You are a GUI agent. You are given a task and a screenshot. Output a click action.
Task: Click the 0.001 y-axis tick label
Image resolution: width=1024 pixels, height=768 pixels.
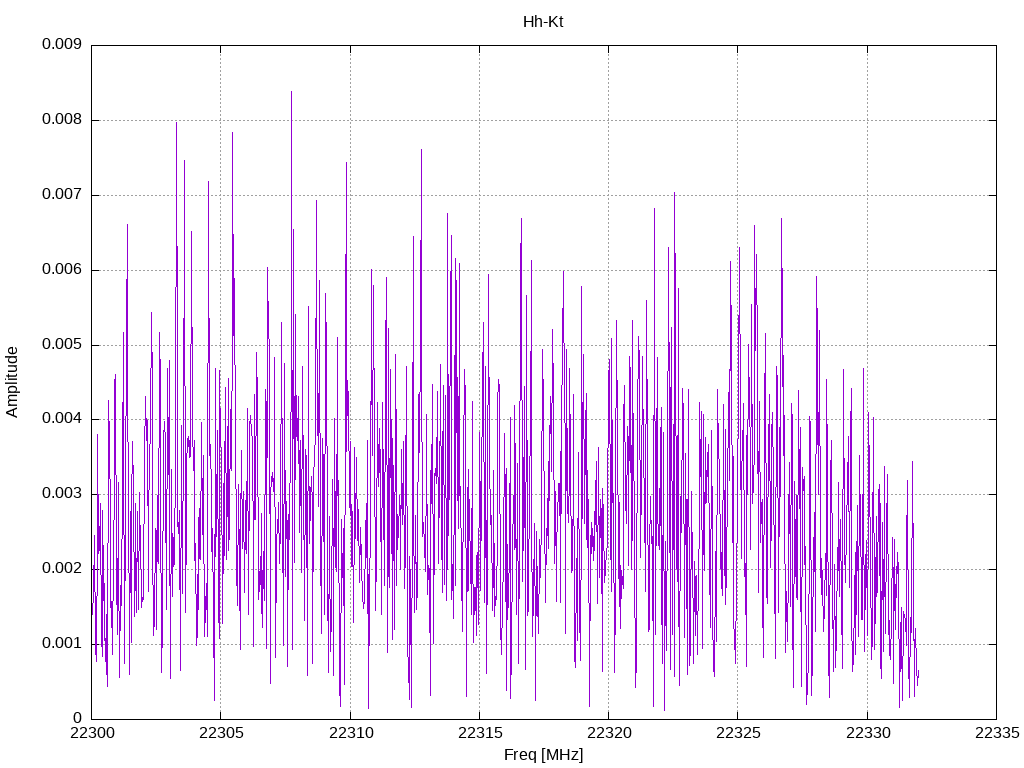click(62, 643)
